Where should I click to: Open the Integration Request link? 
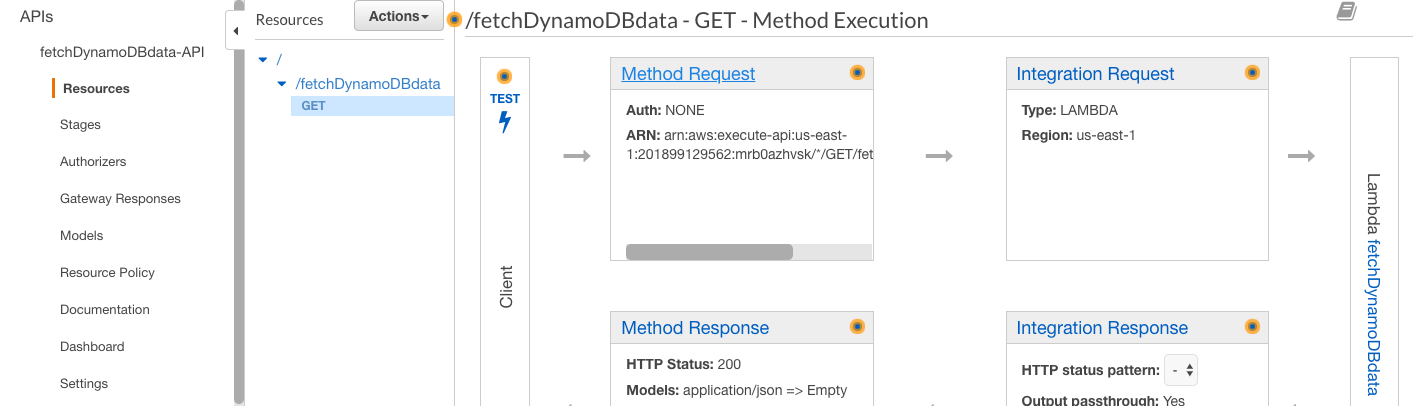(1095, 74)
